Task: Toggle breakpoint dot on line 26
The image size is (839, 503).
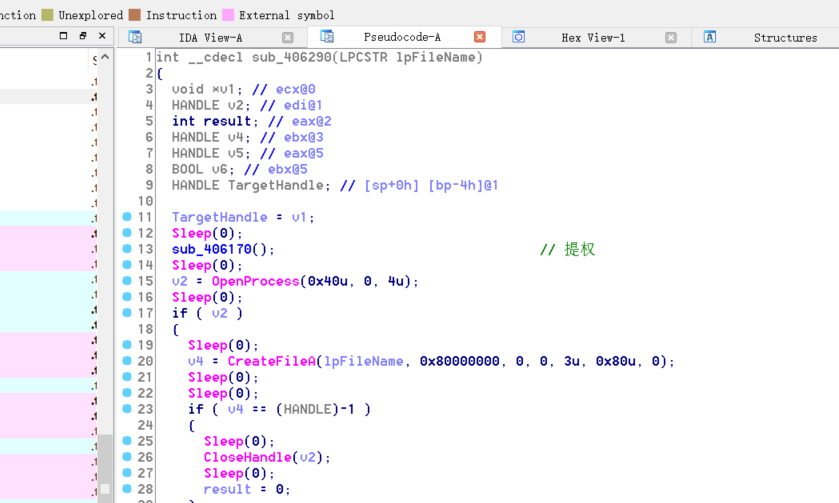Action: coord(127,456)
